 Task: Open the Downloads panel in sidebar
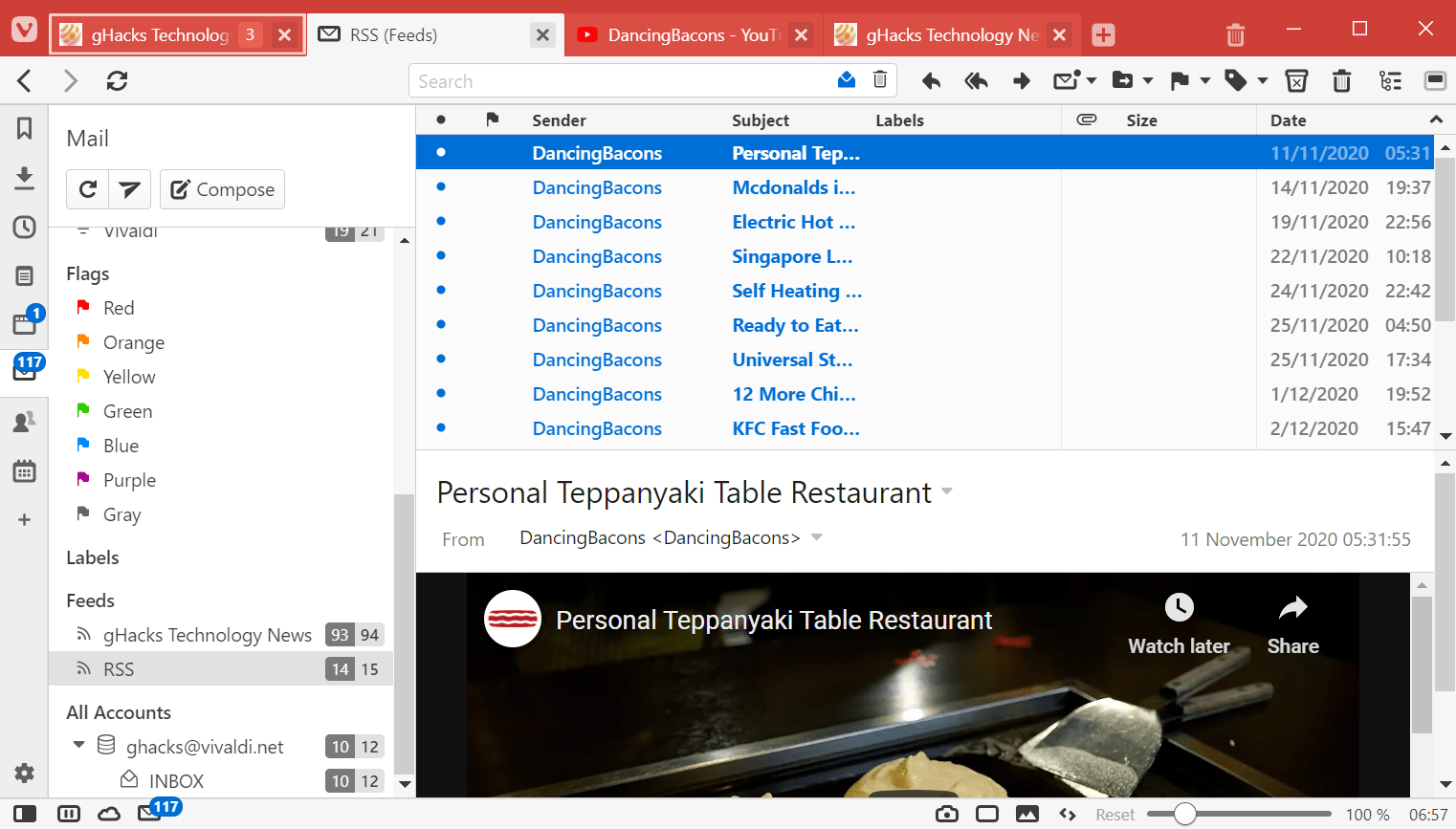point(25,178)
